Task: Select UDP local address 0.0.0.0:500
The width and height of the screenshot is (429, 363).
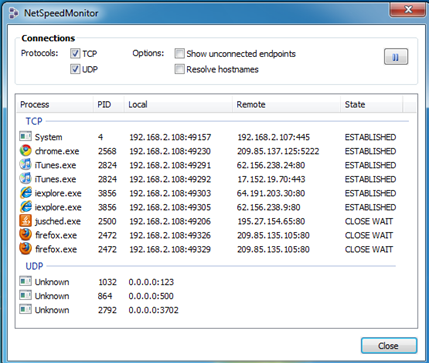Action: point(151,296)
